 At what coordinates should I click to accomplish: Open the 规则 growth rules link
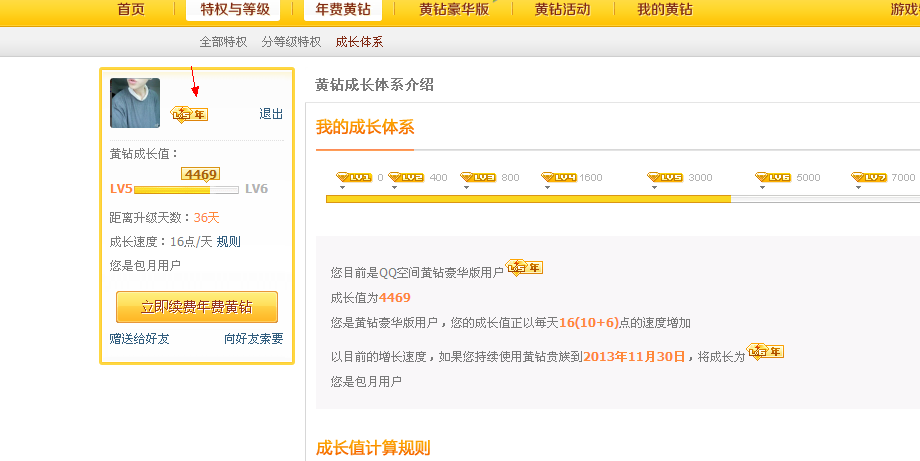tap(228, 242)
